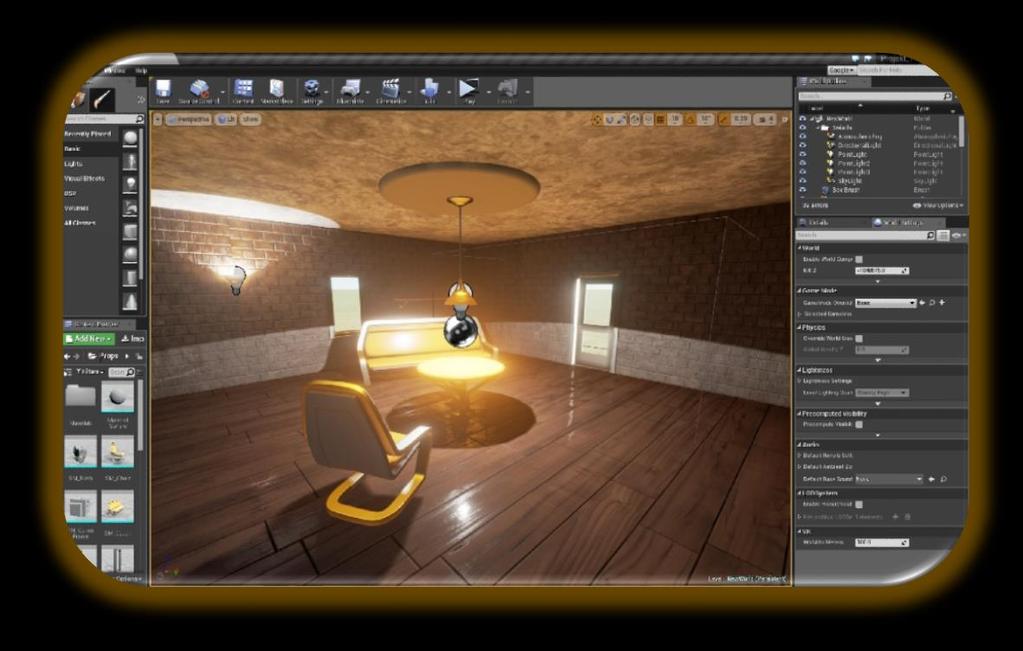This screenshot has height=651, width=1023.
Task: Open the Help menu
Action: click(141, 70)
